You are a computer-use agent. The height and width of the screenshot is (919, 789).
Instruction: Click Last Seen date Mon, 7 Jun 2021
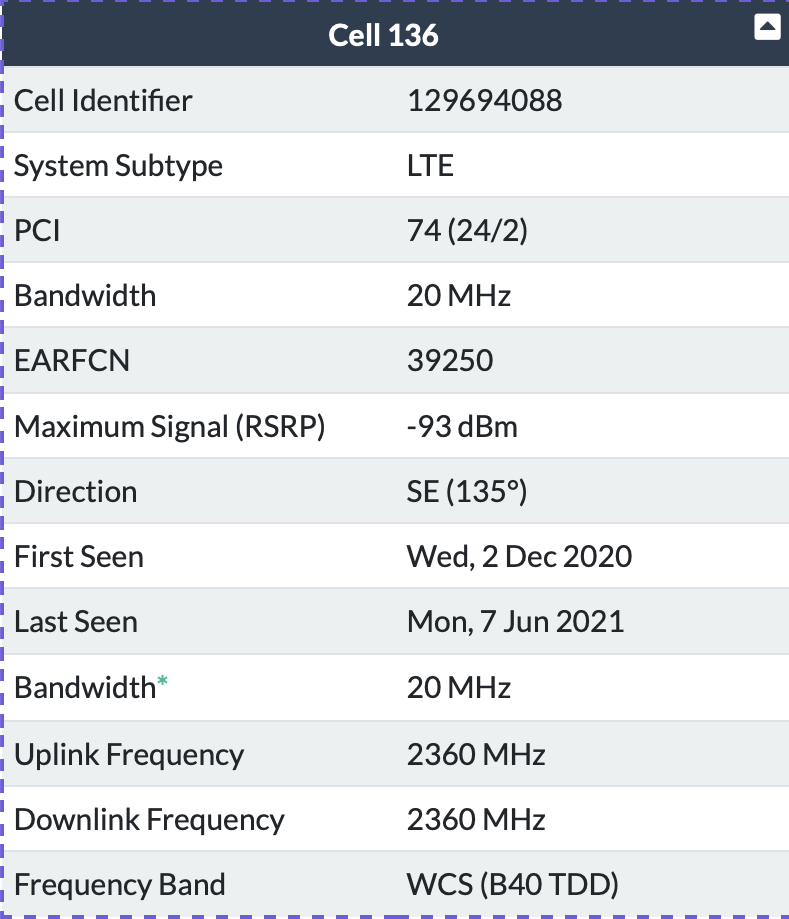(515, 621)
